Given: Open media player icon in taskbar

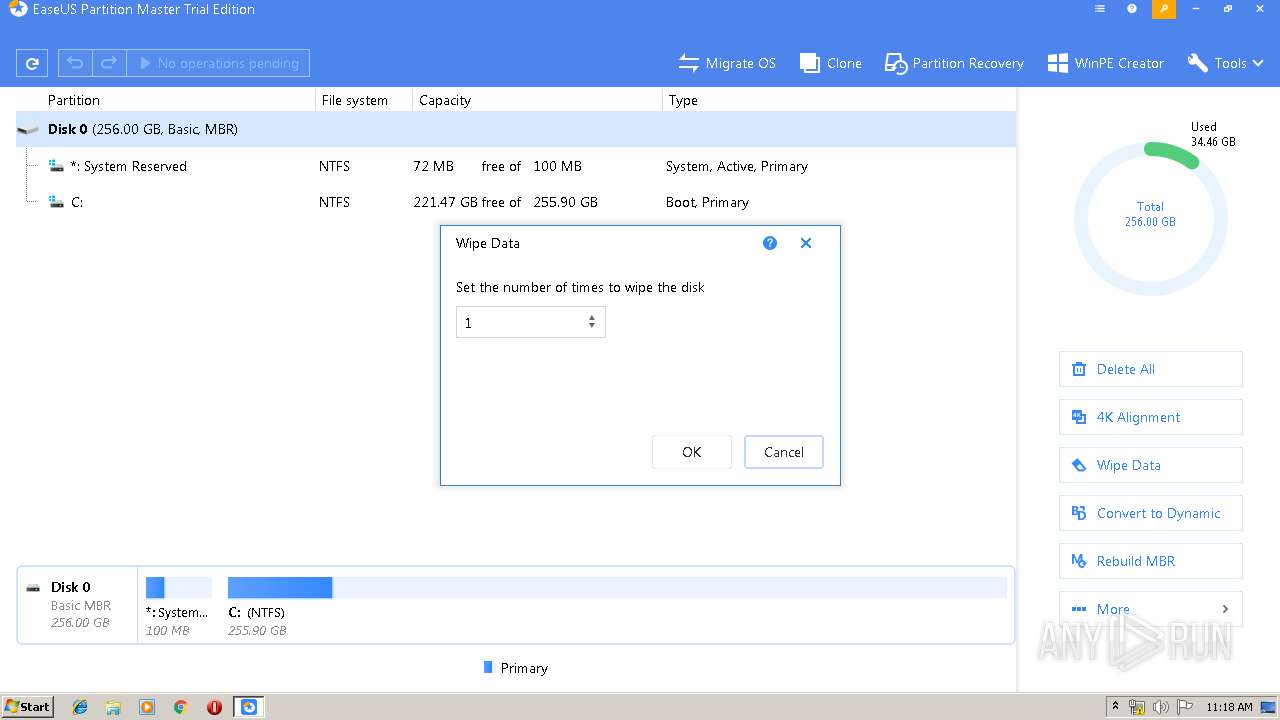Looking at the screenshot, I should coord(147,707).
